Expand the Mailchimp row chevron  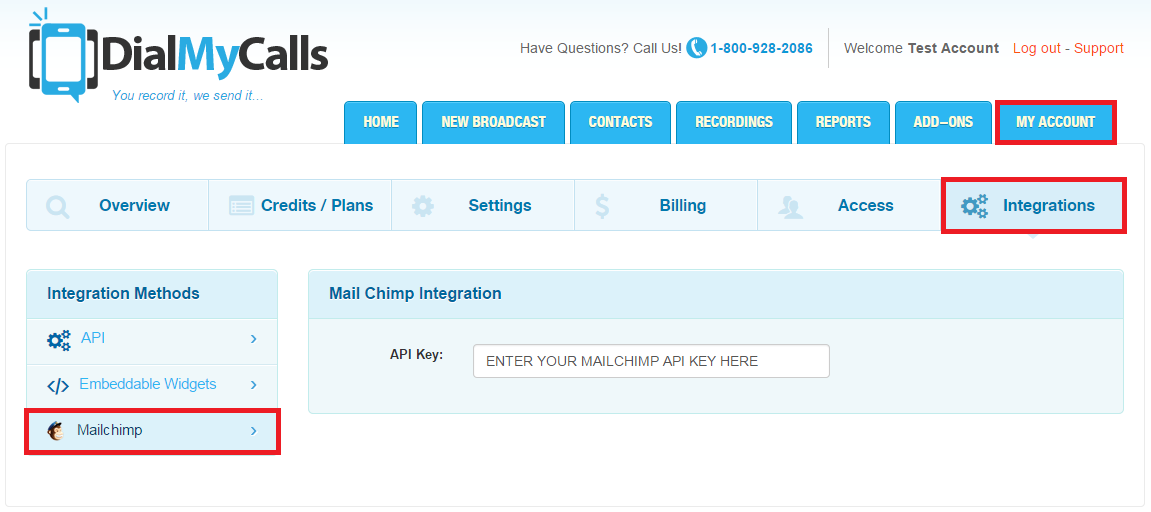coord(254,431)
